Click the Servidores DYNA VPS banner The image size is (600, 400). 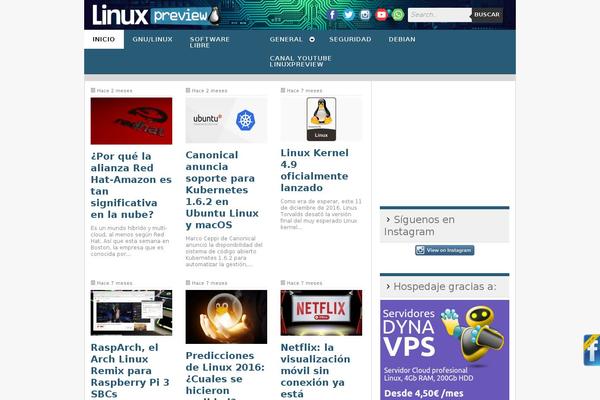(x=445, y=350)
